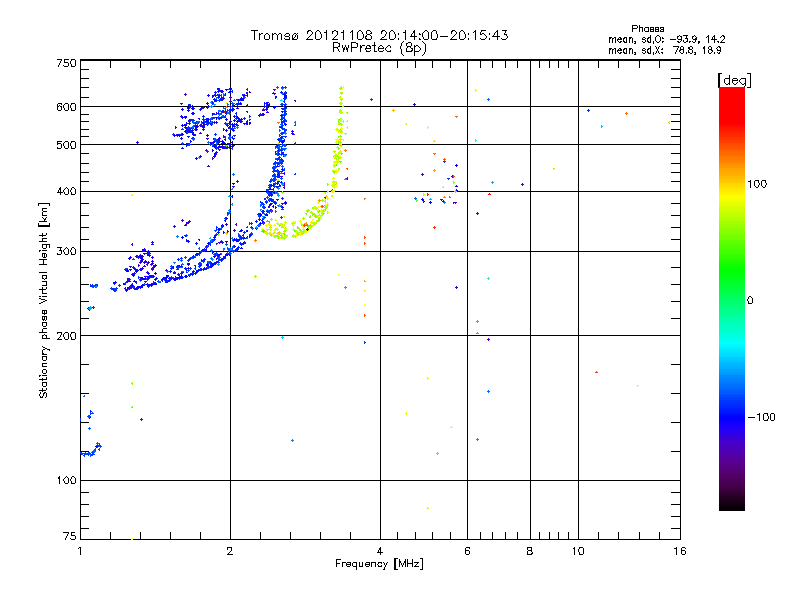
Task: Click the blue echo cluster near 110 km height
Action: (91, 450)
